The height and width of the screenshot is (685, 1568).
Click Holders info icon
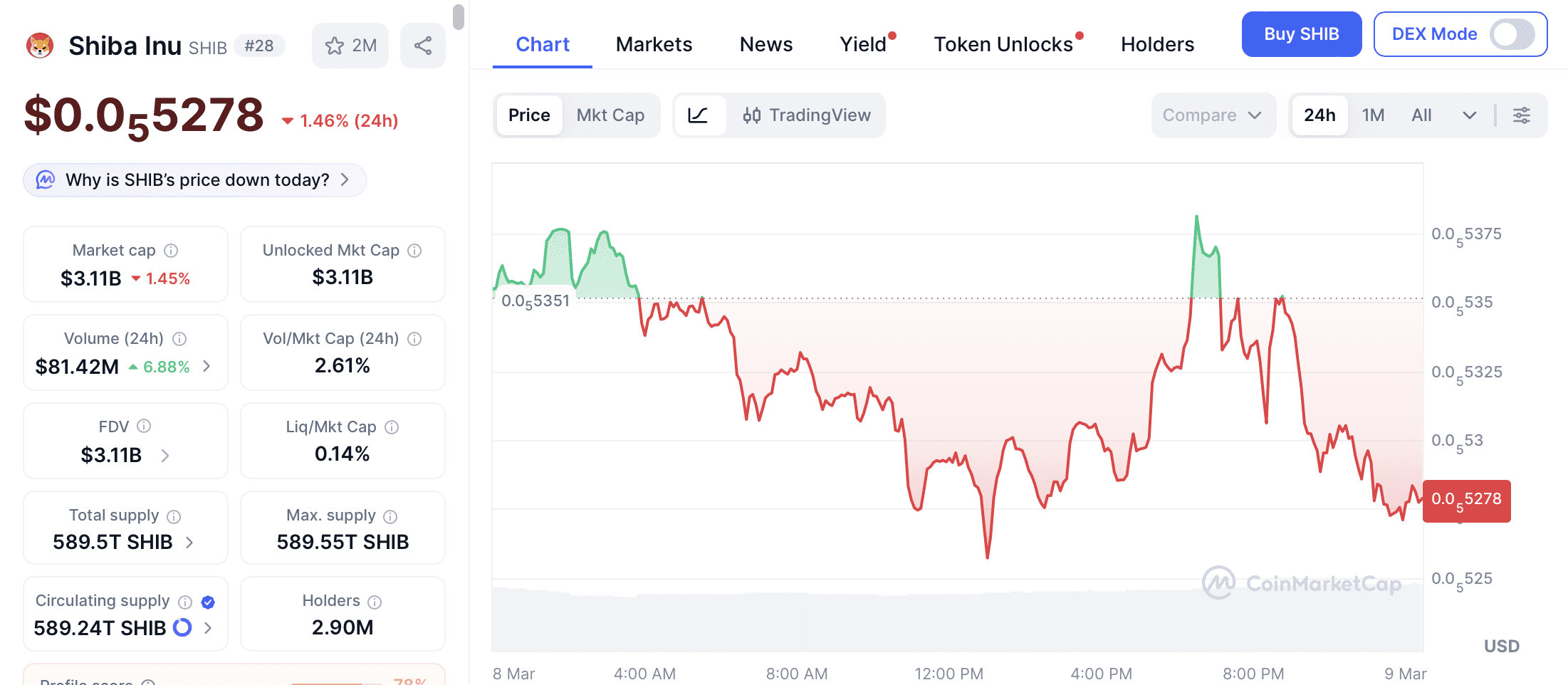tap(375, 602)
